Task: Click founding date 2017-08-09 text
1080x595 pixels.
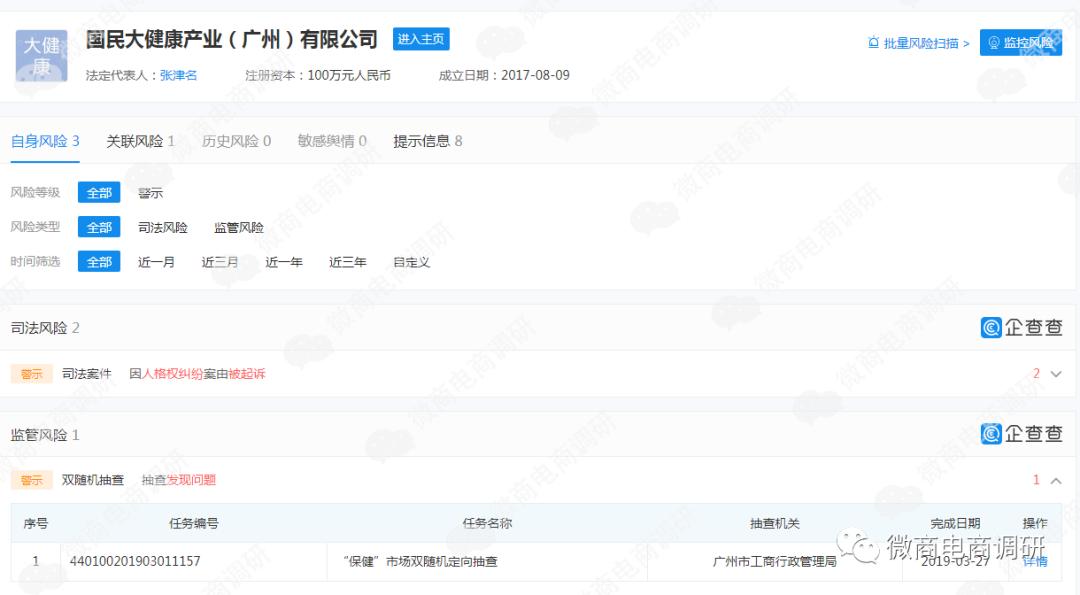Action: coord(535,76)
